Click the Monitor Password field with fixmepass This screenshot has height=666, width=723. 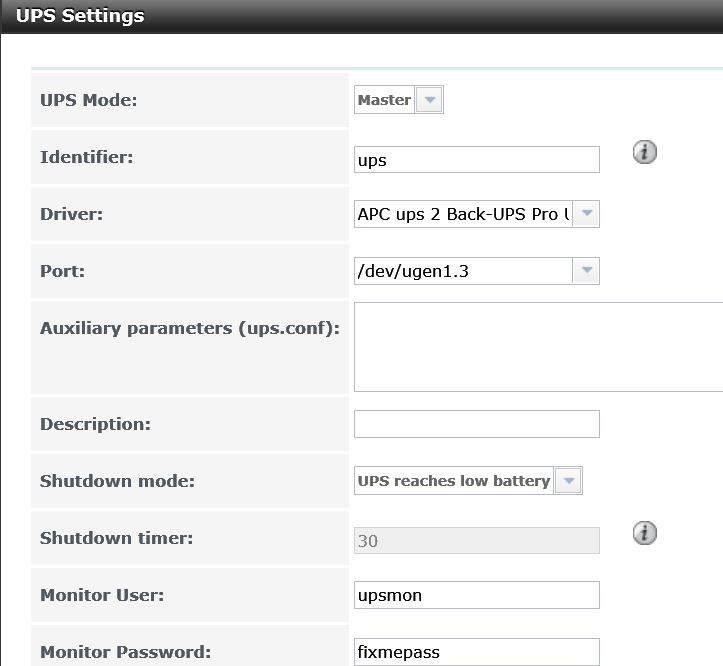(477, 652)
